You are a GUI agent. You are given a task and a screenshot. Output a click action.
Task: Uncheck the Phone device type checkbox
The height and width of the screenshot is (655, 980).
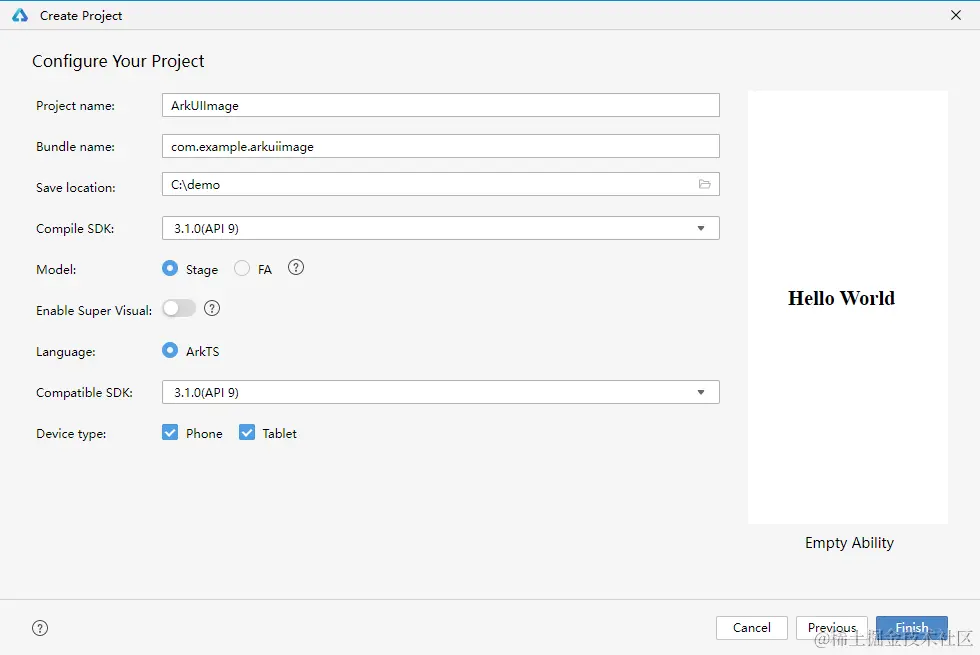[x=170, y=432]
